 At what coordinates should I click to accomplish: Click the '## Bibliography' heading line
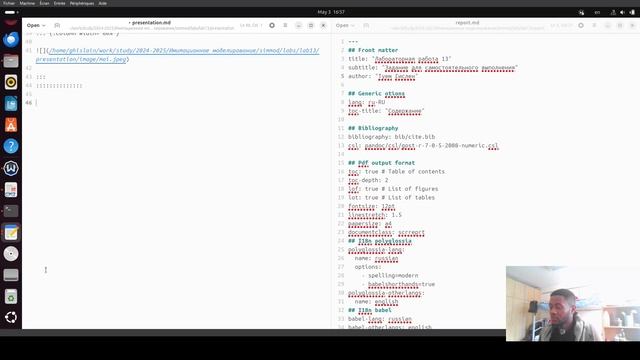click(373, 128)
